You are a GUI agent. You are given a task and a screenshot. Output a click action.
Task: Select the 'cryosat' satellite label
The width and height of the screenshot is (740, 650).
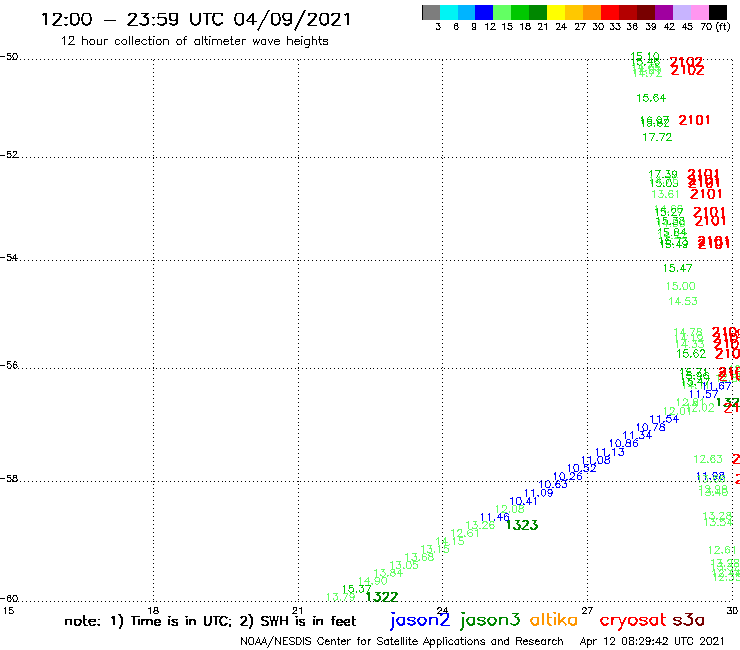pyautogui.click(x=633, y=621)
